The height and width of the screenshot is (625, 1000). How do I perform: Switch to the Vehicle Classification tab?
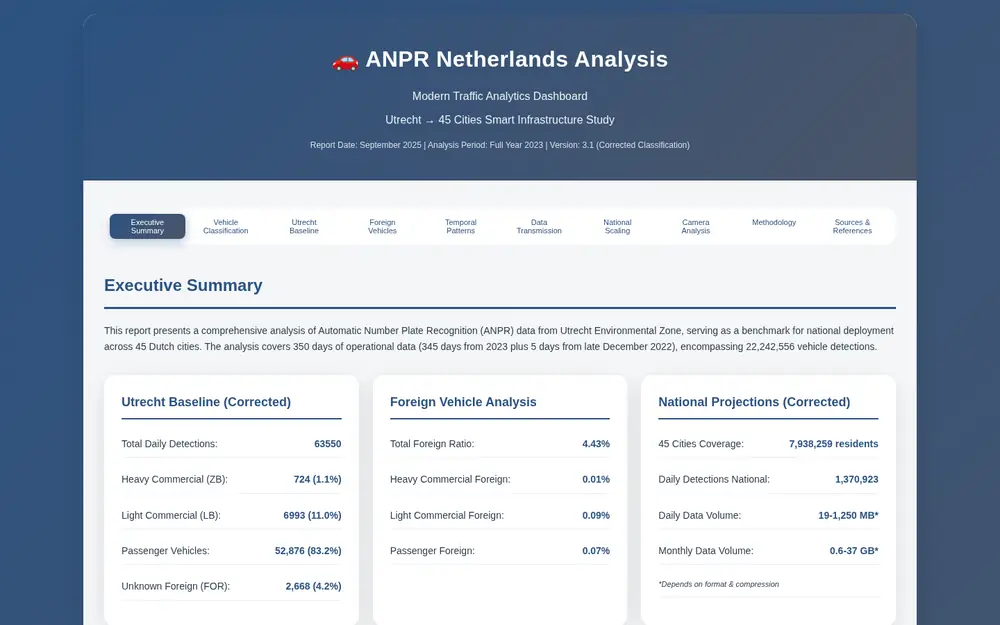pos(226,226)
